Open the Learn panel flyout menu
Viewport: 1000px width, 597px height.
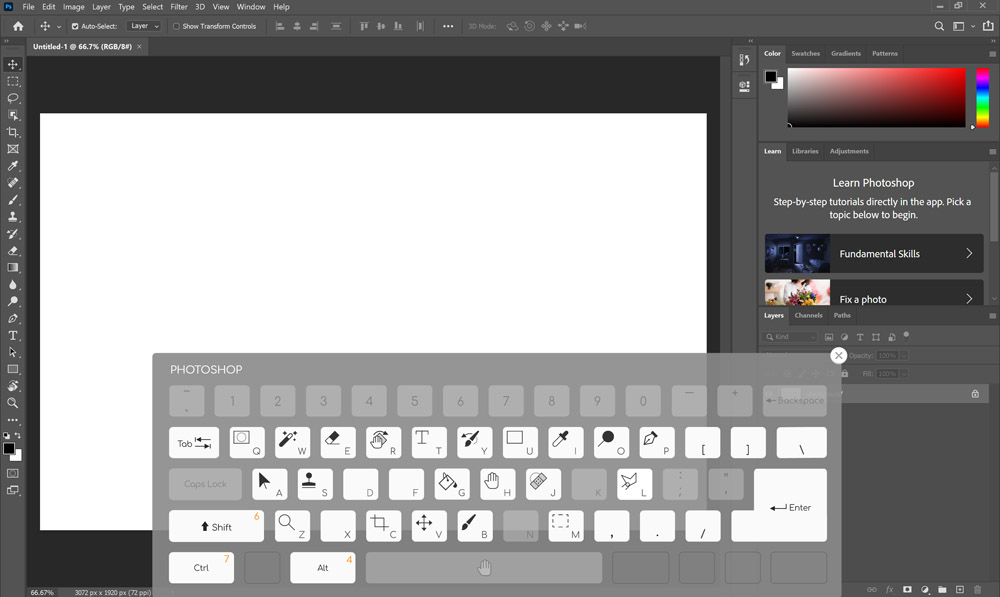coord(992,152)
